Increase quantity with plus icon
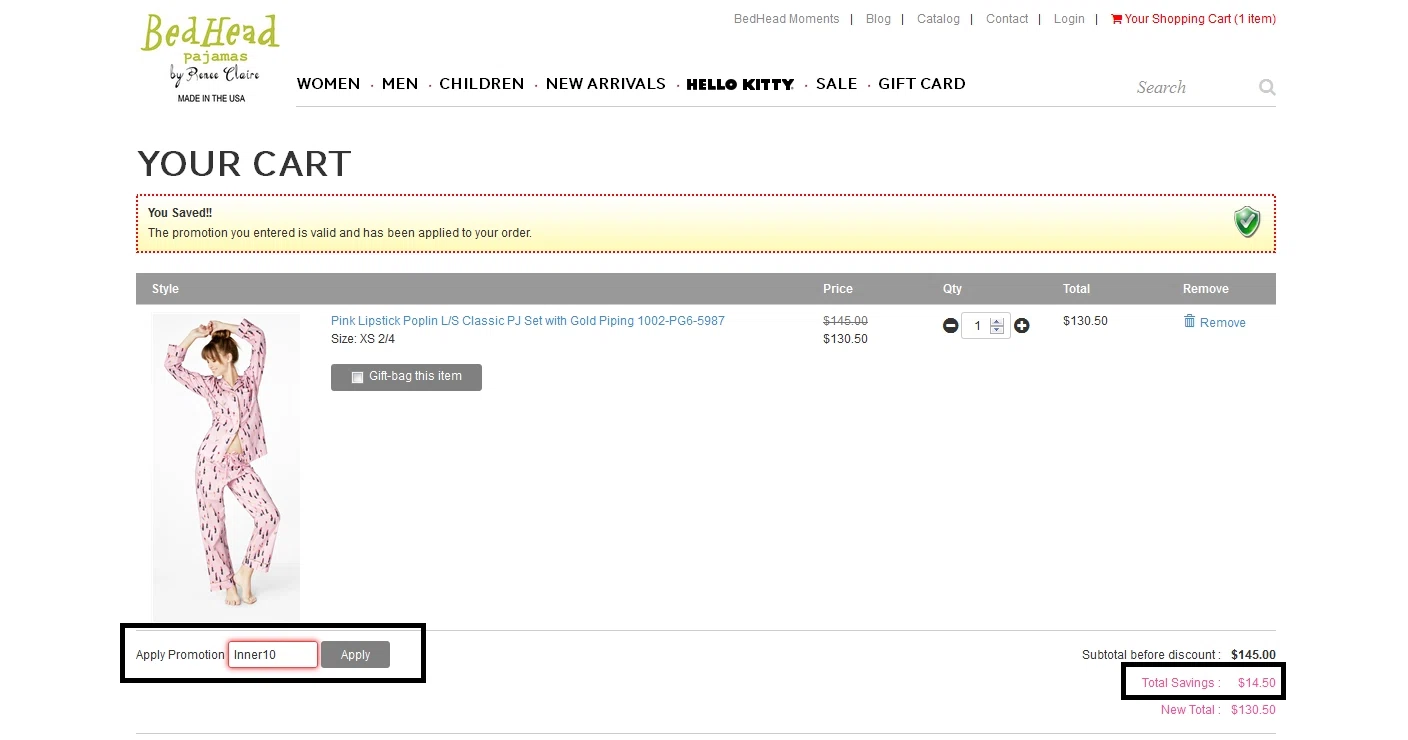 pos(1022,326)
